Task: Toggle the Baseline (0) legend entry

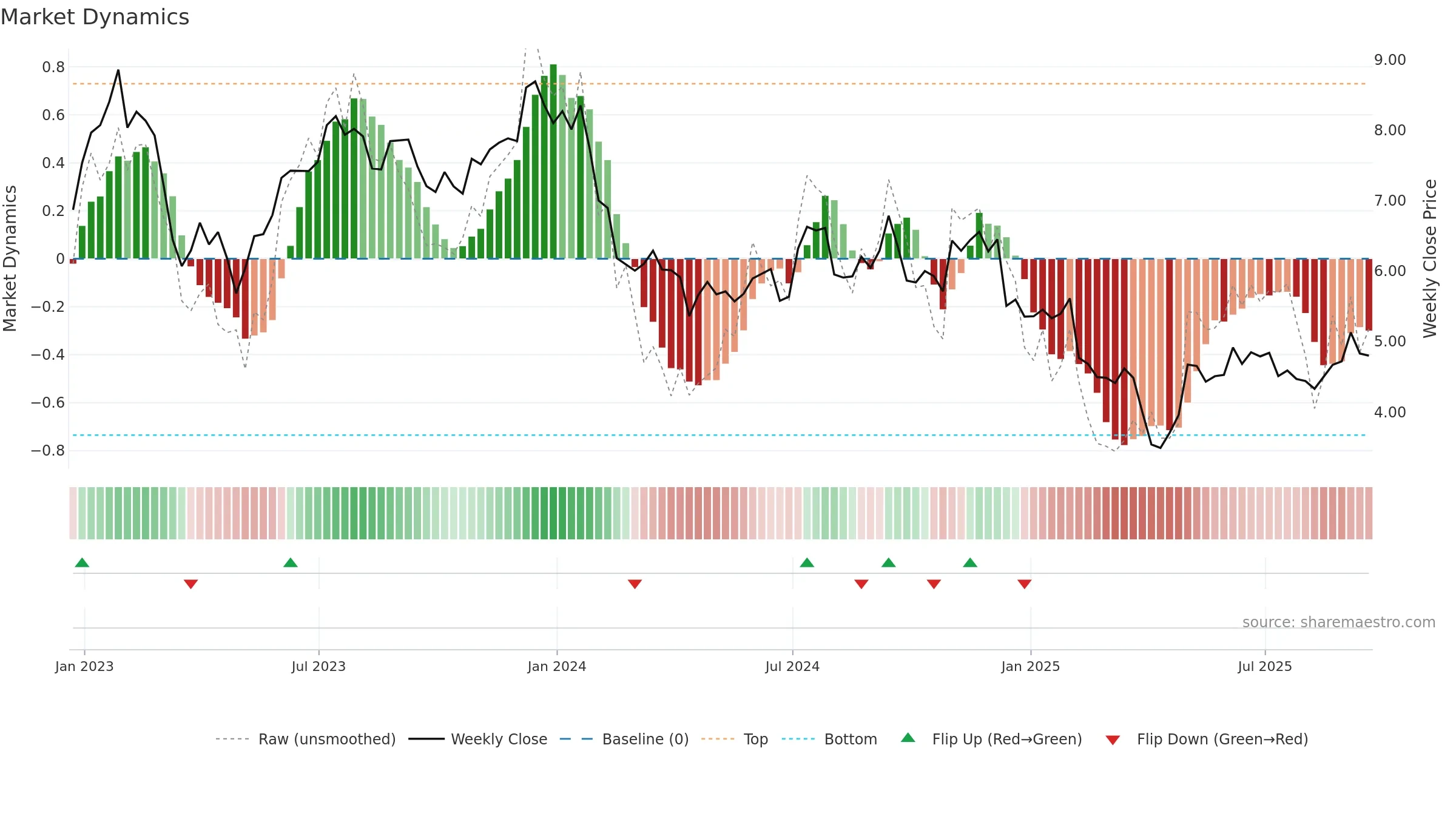Action: click(624, 739)
